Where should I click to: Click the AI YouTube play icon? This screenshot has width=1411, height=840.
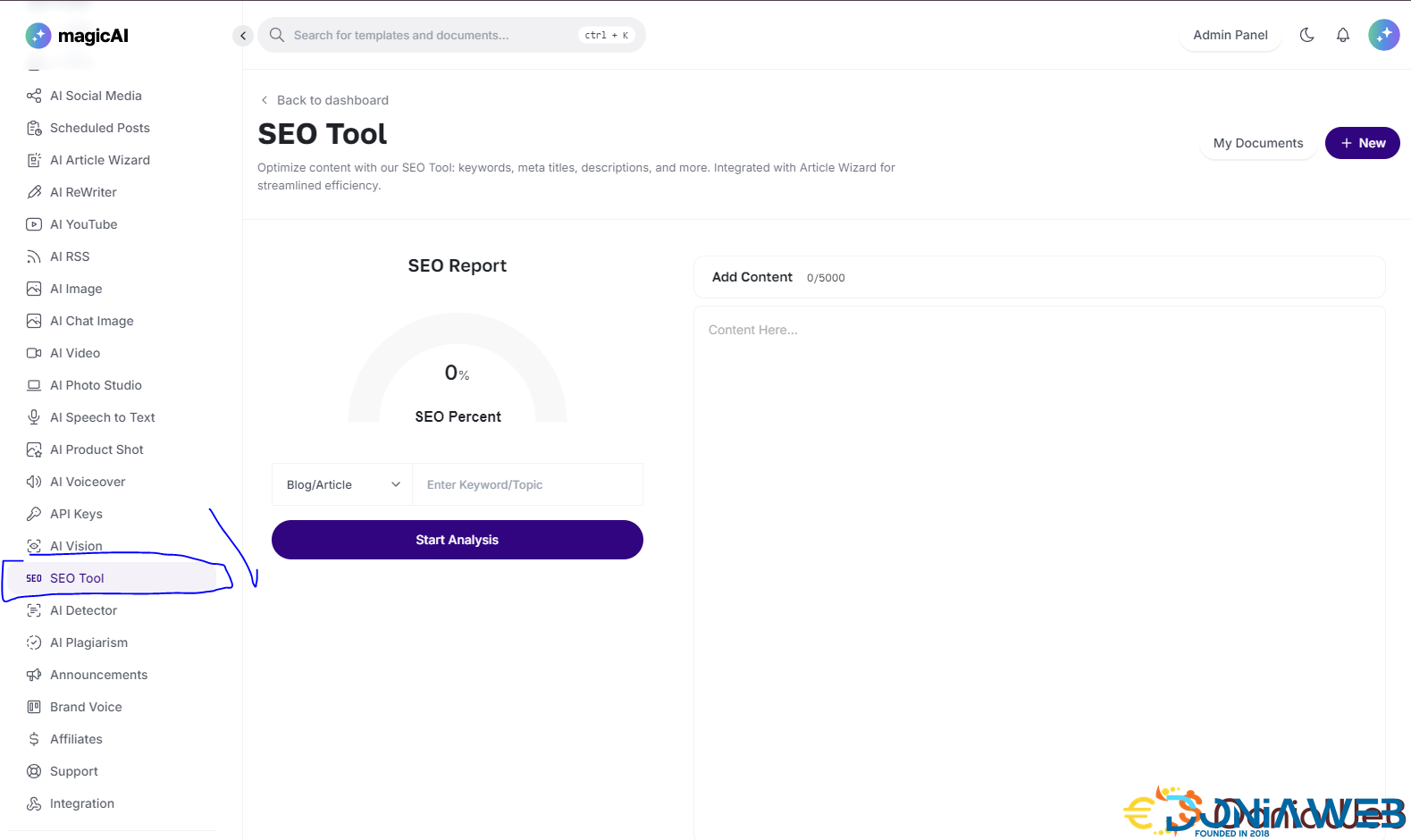34,224
